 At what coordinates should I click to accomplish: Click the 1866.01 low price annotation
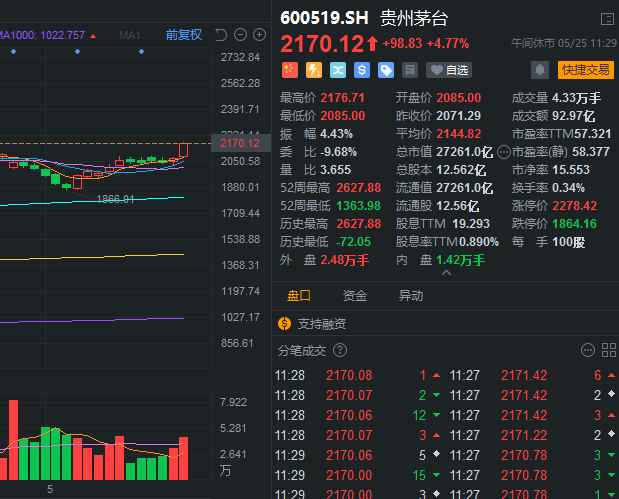[x=115, y=199]
